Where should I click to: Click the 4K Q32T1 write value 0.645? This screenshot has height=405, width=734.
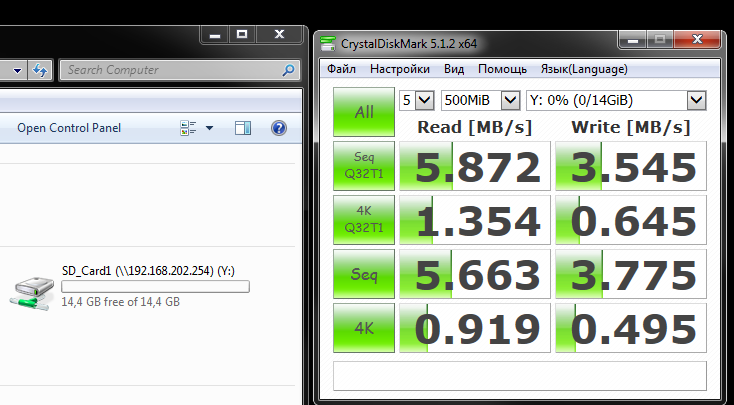pos(631,220)
